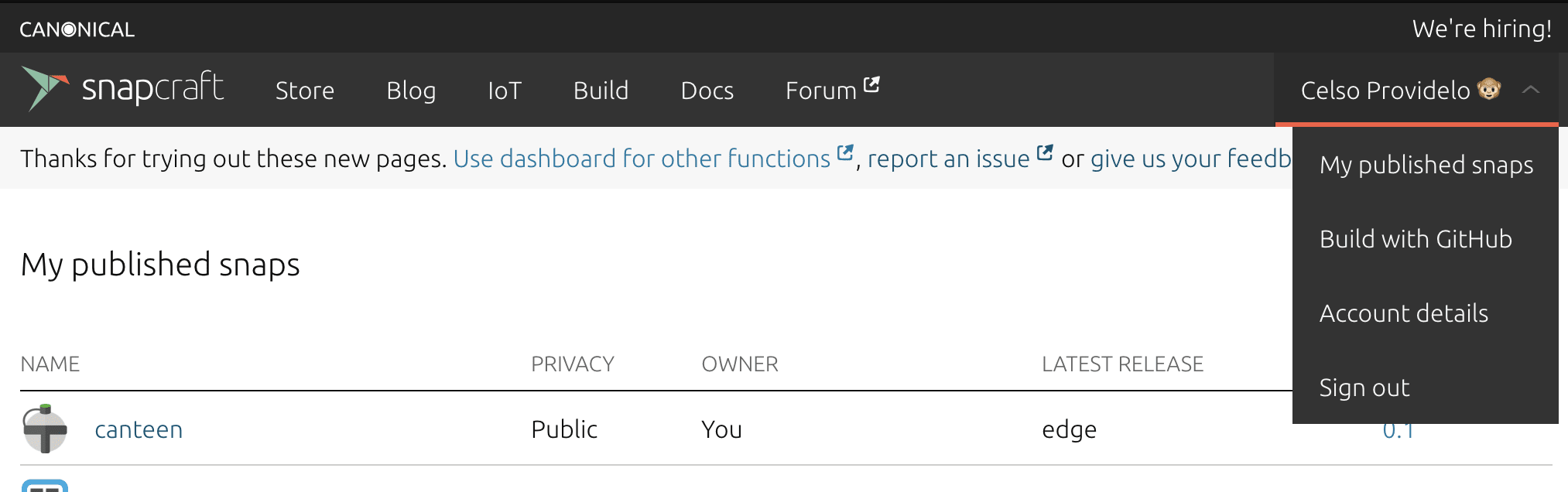Screen dimensions: 1568x492
Task: Open the Docs navigation item
Action: [707, 91]
